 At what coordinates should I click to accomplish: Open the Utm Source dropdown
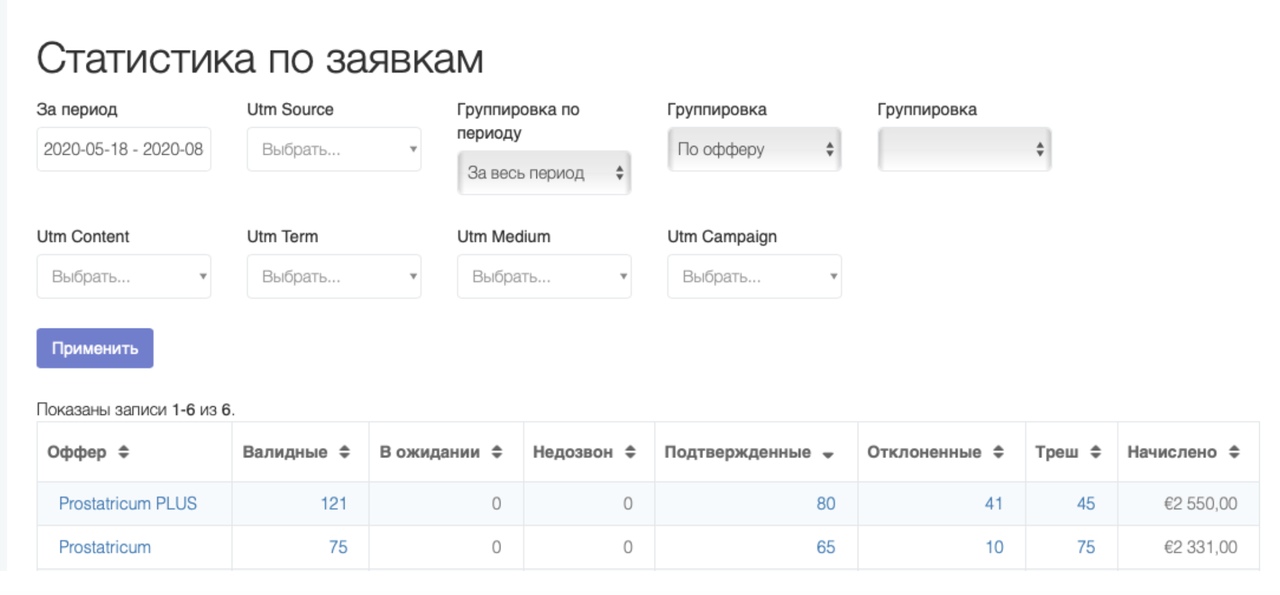[334, 149]
